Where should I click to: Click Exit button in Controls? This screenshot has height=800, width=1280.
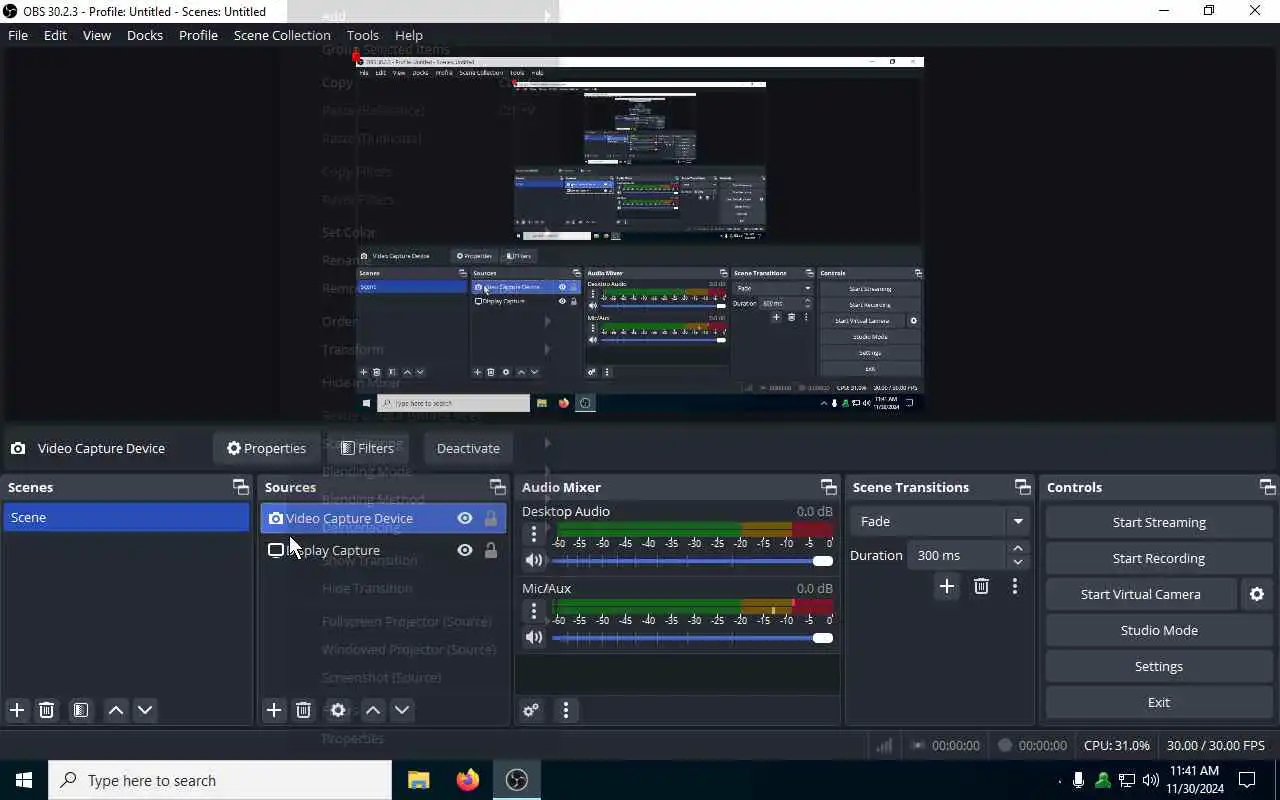point(1159,702)
